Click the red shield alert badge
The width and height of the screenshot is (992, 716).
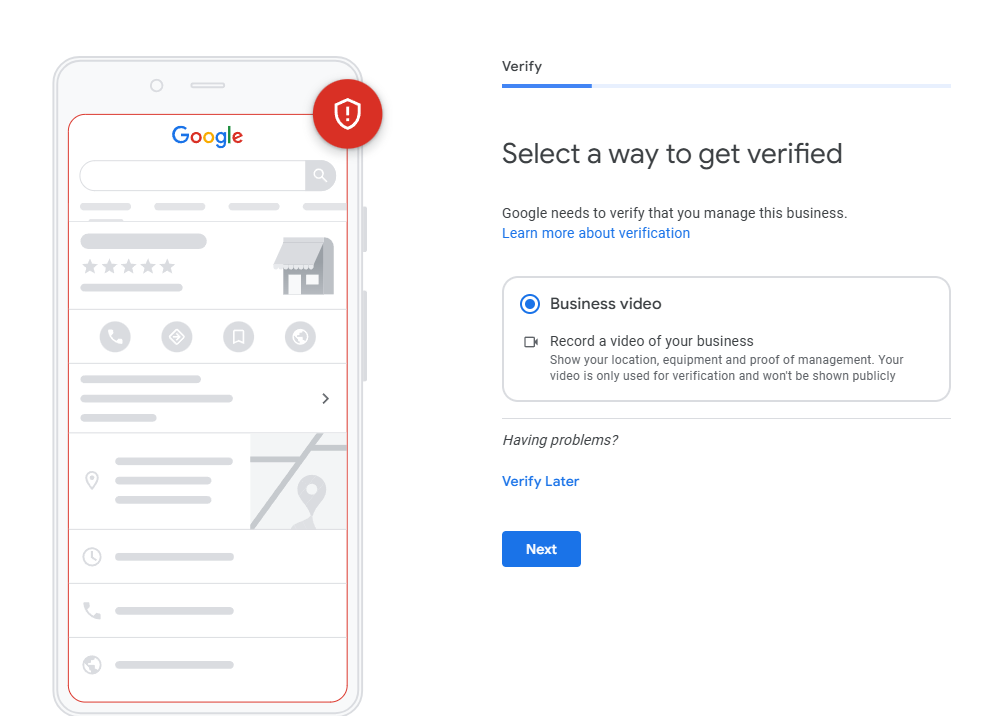pyautogui.click(x=347, y=114)
